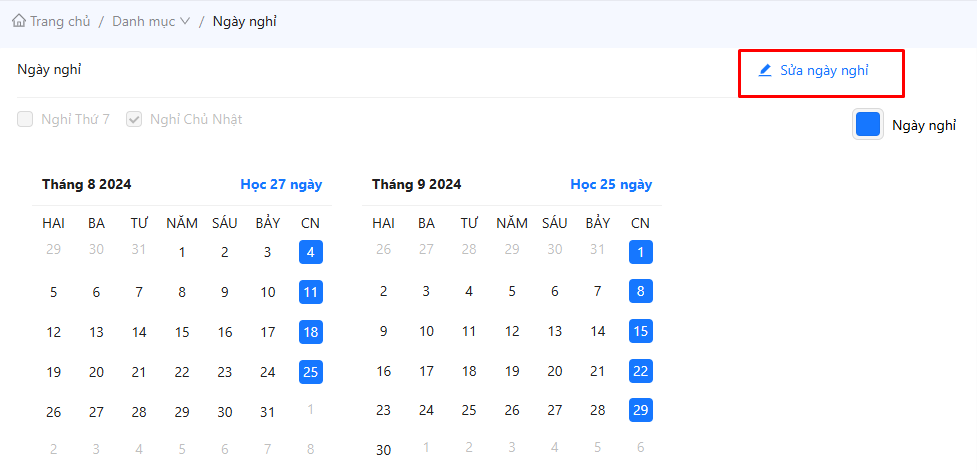This screenshot has width=977, height=471.
Task: Click the blue Ngày nghỉ legend swatch
Action: point(868,125)
